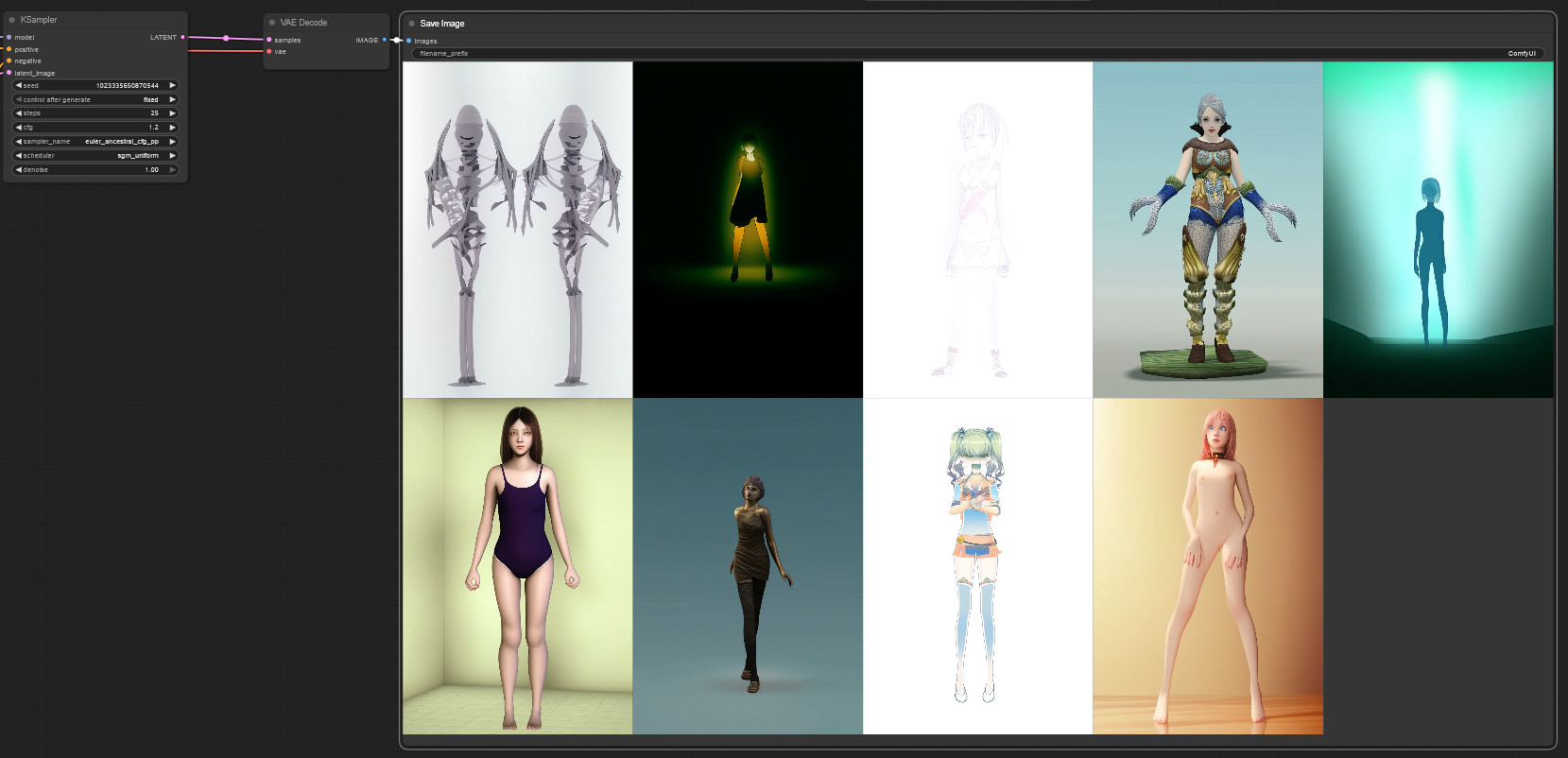1568x758 pixels.
Task: Open the teal light beam silhouette image
Action: 1438,230
